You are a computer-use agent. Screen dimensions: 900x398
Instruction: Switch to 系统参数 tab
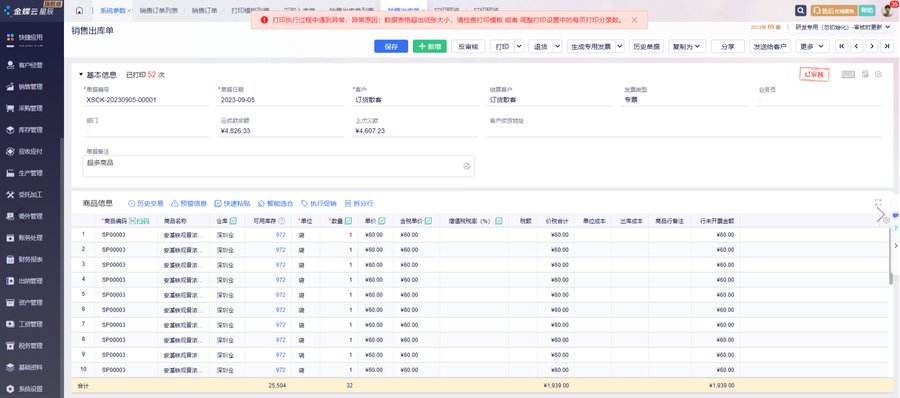point(112,11)
